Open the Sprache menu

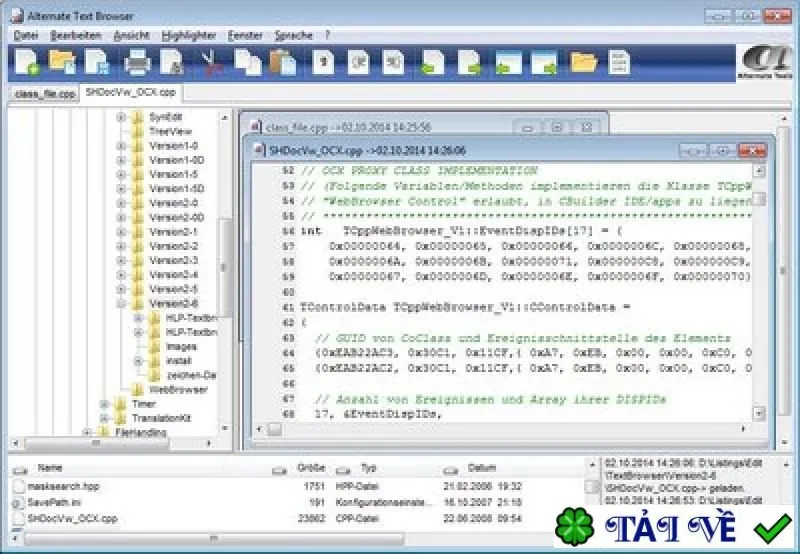pyautogui.click(x=293, y=35)
